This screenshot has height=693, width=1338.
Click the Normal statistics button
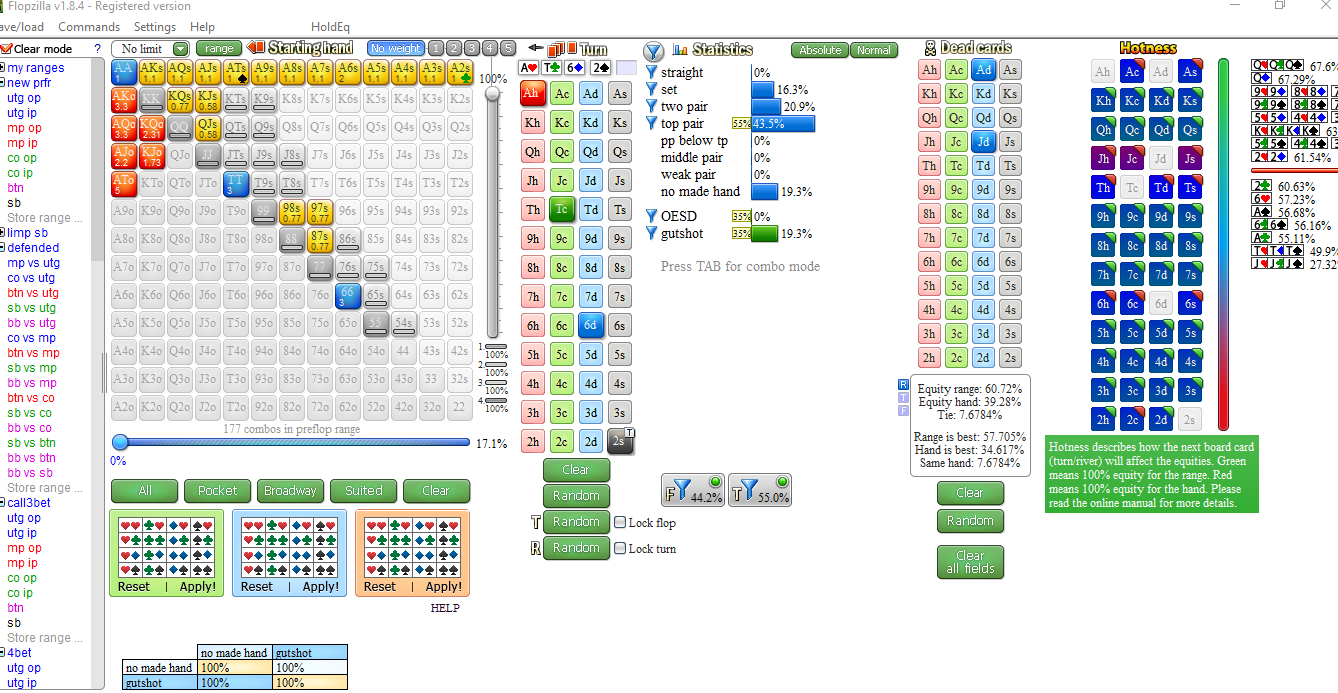click(873, 50)
